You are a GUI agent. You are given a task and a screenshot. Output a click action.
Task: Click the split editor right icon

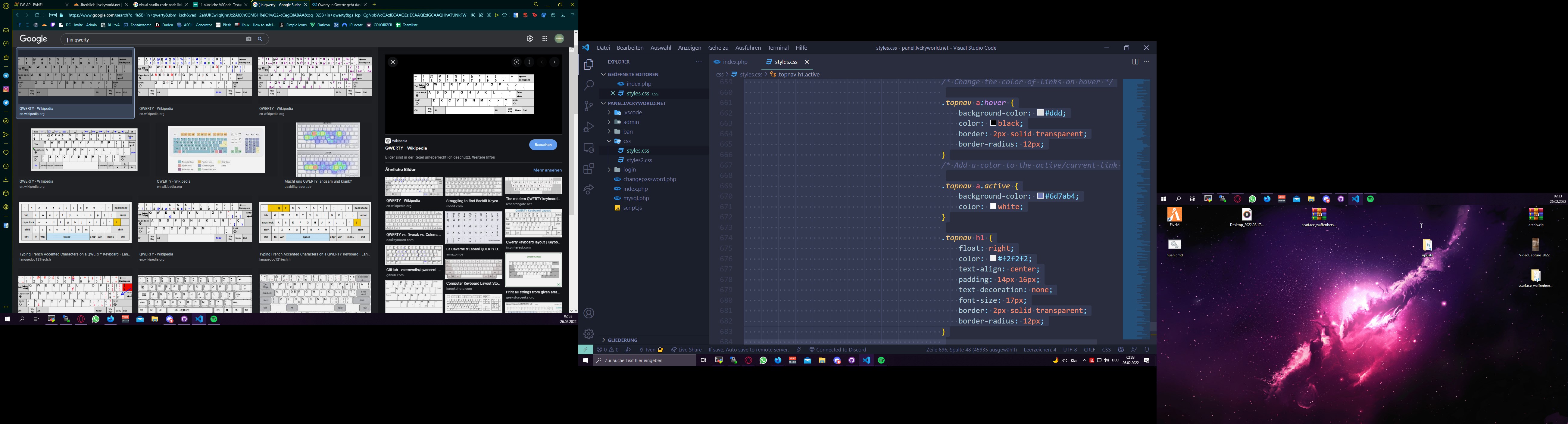coord(1135,62)
